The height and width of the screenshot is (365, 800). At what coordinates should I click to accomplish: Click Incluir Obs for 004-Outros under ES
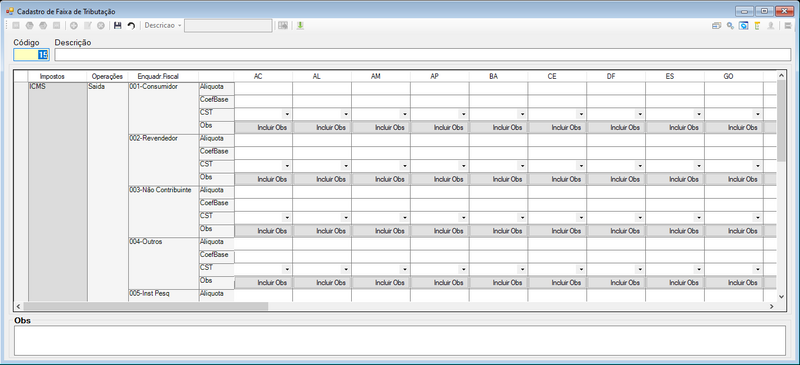(675, 282)
